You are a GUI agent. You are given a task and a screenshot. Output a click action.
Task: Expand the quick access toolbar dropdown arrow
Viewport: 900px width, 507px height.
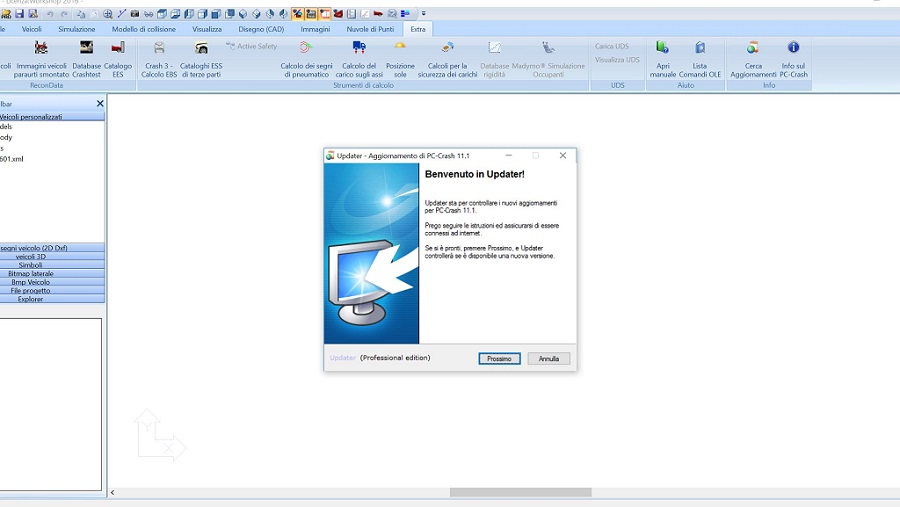(424, 13)
